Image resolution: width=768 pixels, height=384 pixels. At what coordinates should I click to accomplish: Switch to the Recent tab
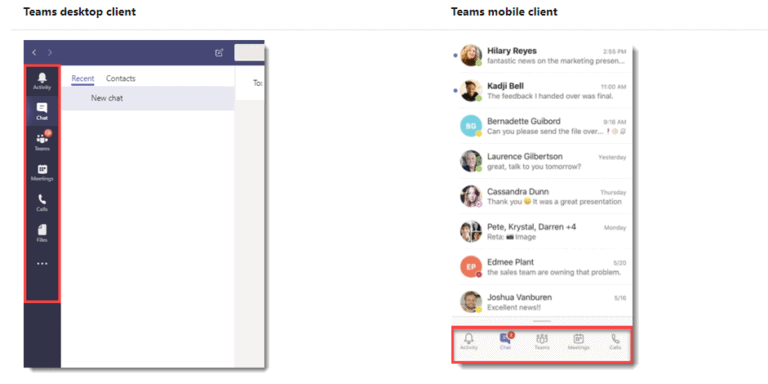[x=83, y=78]
